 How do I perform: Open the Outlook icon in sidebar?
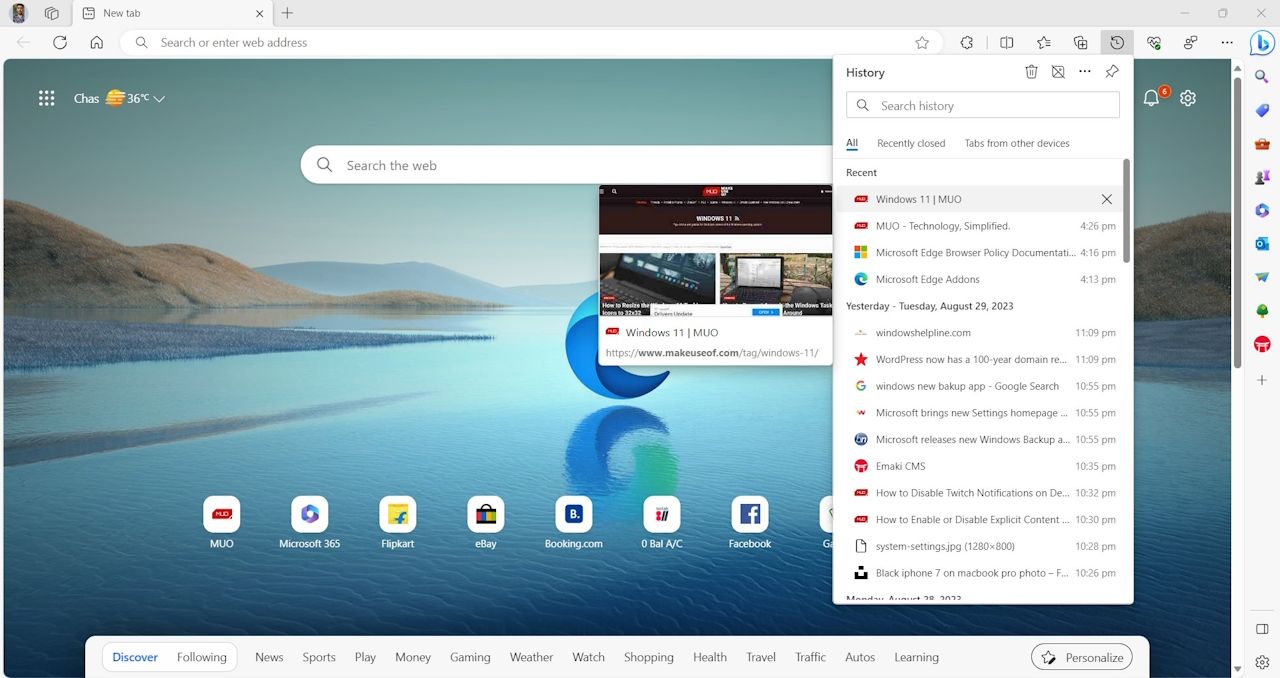[x=1262, y=244]
